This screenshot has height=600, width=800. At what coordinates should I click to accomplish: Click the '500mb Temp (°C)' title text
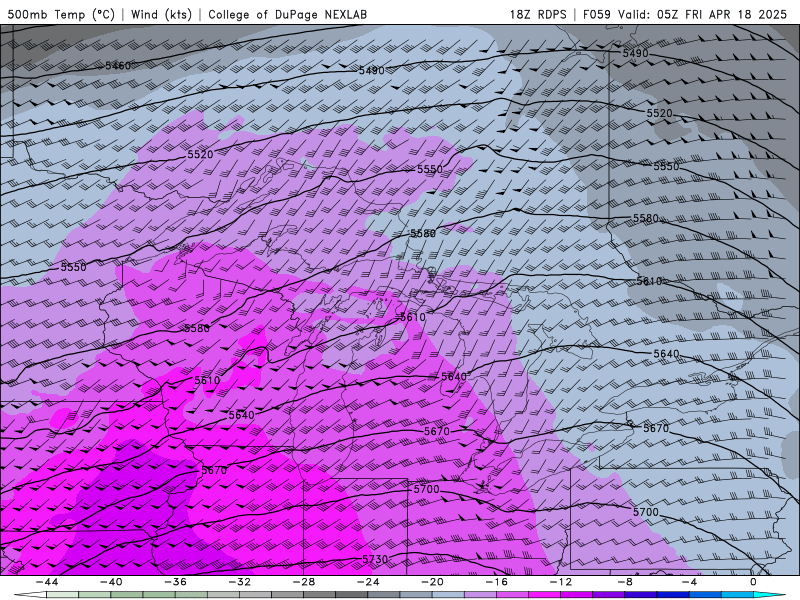(61, 14)
